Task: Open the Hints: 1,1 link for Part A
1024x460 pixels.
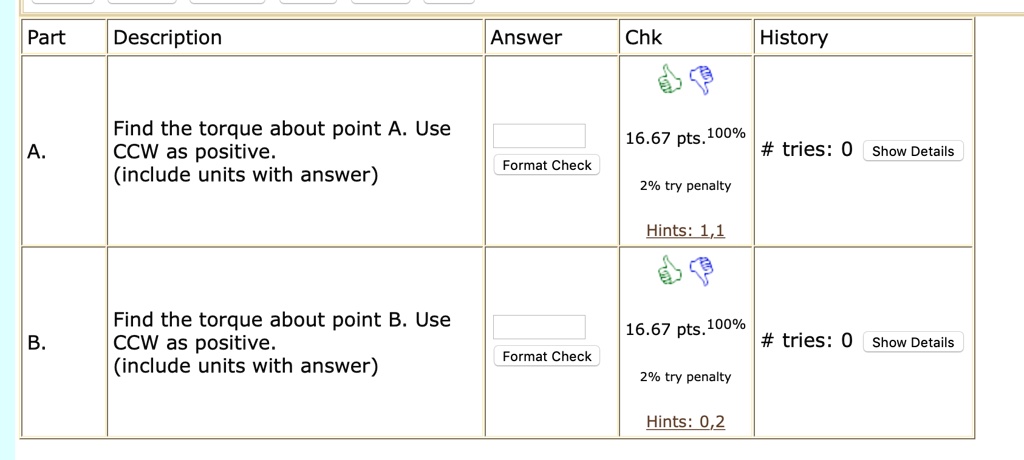Action: point(685,231)
